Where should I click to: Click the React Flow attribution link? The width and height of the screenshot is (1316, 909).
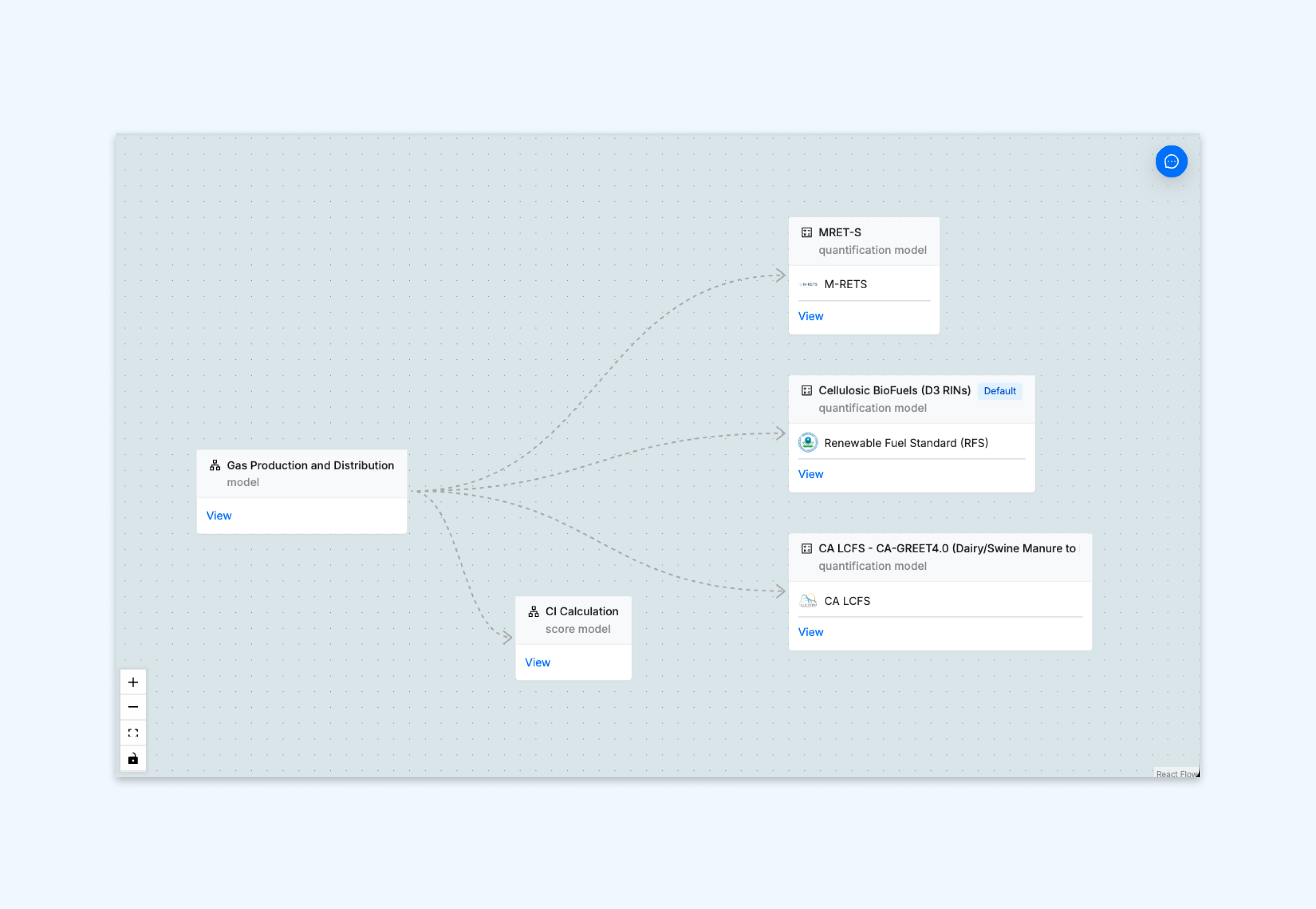pyautogui.click(x=1176, y=774)
